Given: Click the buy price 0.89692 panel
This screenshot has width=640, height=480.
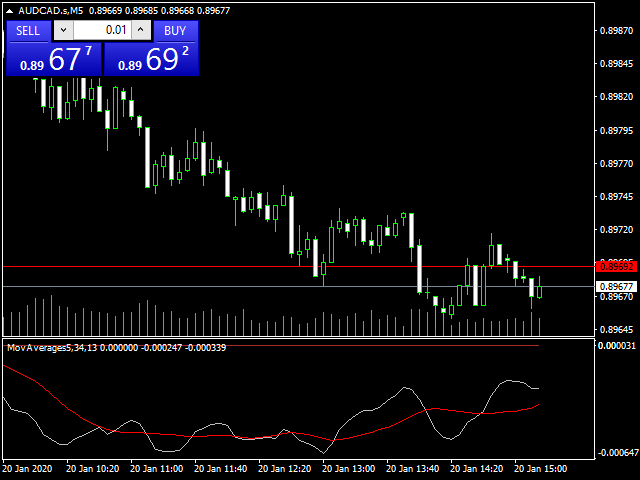Looking at the screenshot, I should point(151,59).
